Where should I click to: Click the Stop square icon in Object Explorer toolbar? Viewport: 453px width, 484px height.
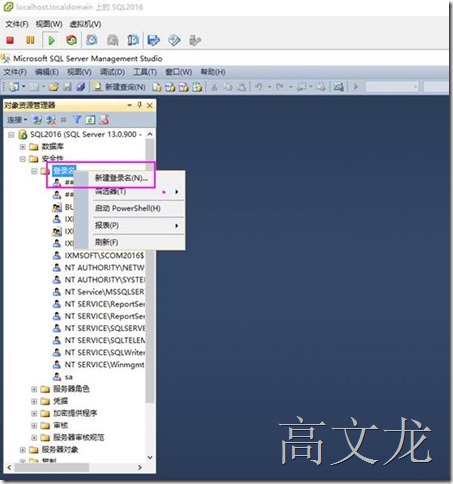pos(64,120)
